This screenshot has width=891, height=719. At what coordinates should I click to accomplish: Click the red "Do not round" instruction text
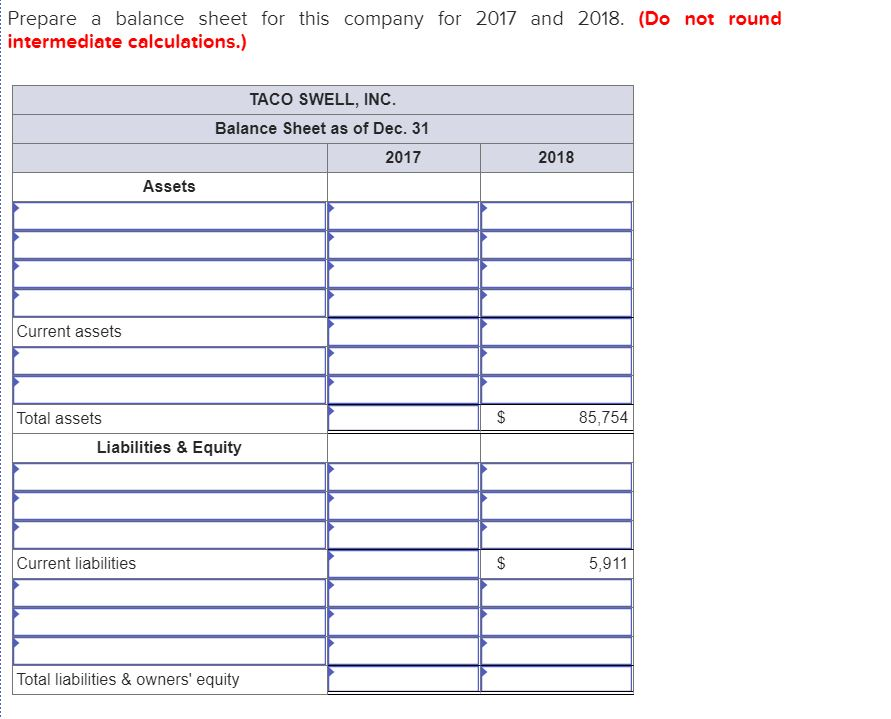[710, 18]
